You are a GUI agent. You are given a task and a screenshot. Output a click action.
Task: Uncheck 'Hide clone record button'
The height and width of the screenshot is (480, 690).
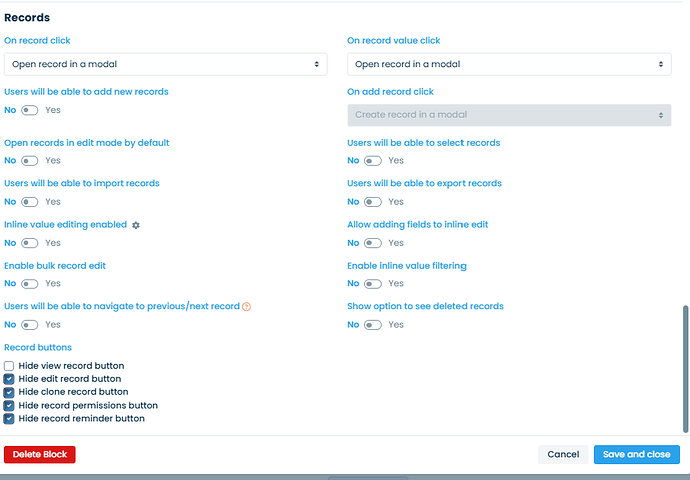[9, 392]
